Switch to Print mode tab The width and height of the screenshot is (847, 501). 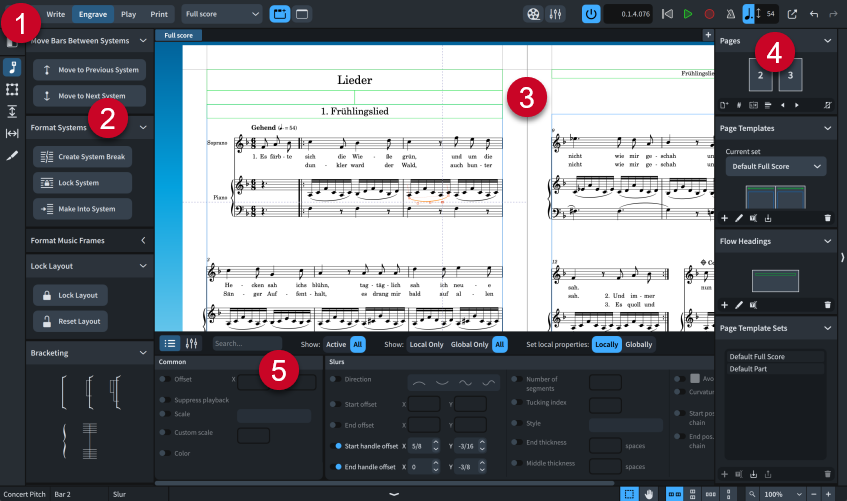tap(158, 15)
